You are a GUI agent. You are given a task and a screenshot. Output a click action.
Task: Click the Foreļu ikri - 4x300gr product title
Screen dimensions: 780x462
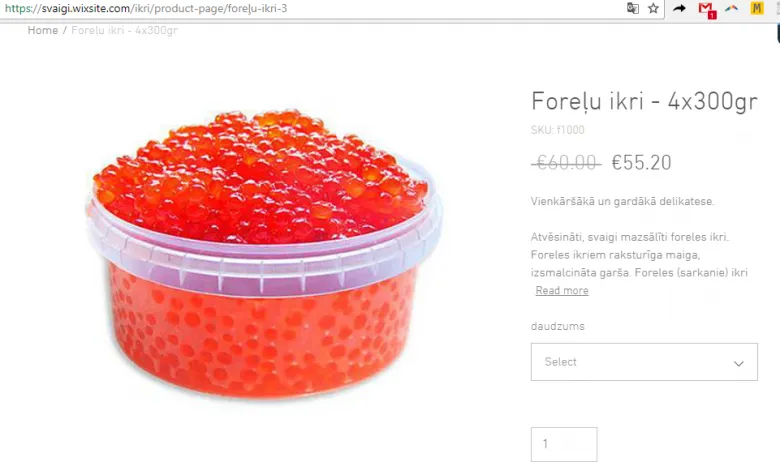tap(644, 101)
